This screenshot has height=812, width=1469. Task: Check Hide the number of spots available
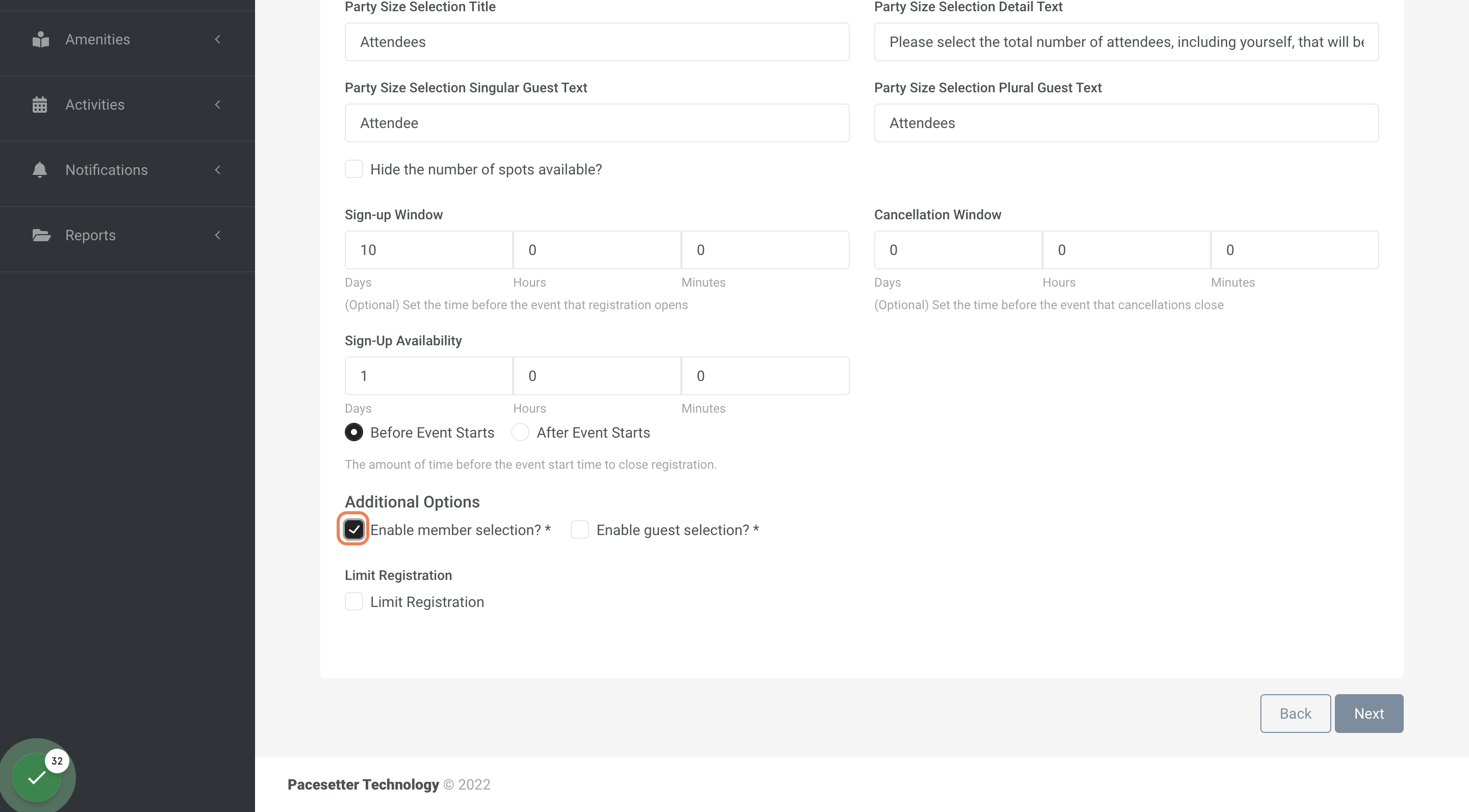coord(353,169)
